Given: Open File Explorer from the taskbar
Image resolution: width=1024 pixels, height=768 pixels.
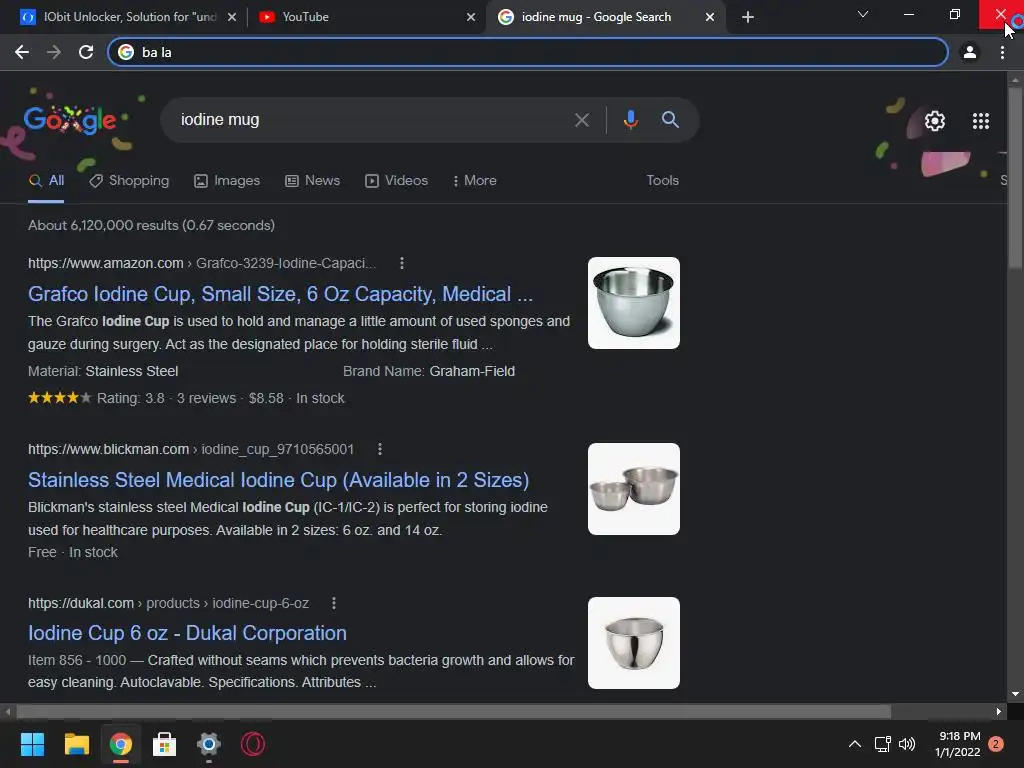Looking at the screenshot, I should (76, 744).
